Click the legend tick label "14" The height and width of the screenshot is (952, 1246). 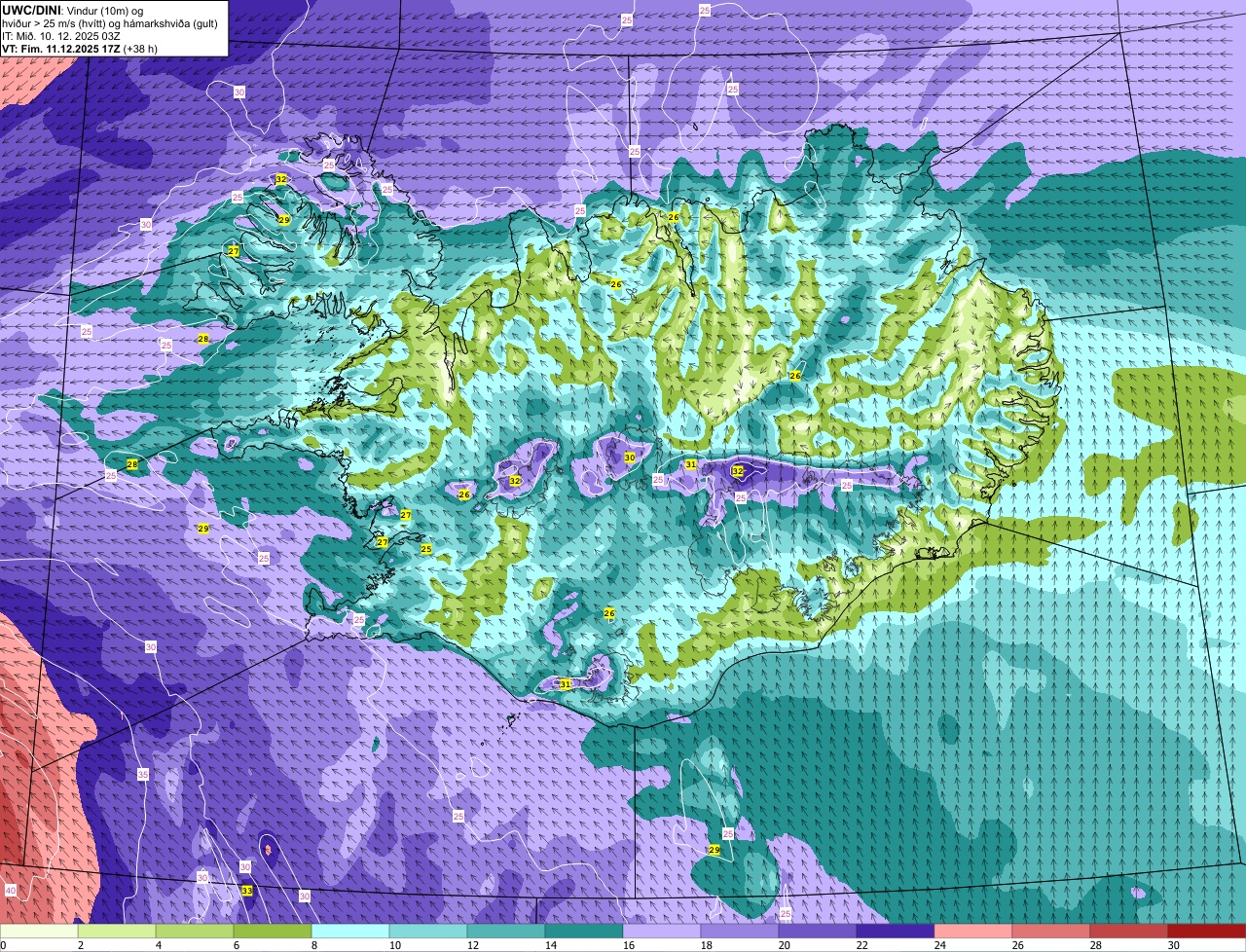(x=550, y=945)
